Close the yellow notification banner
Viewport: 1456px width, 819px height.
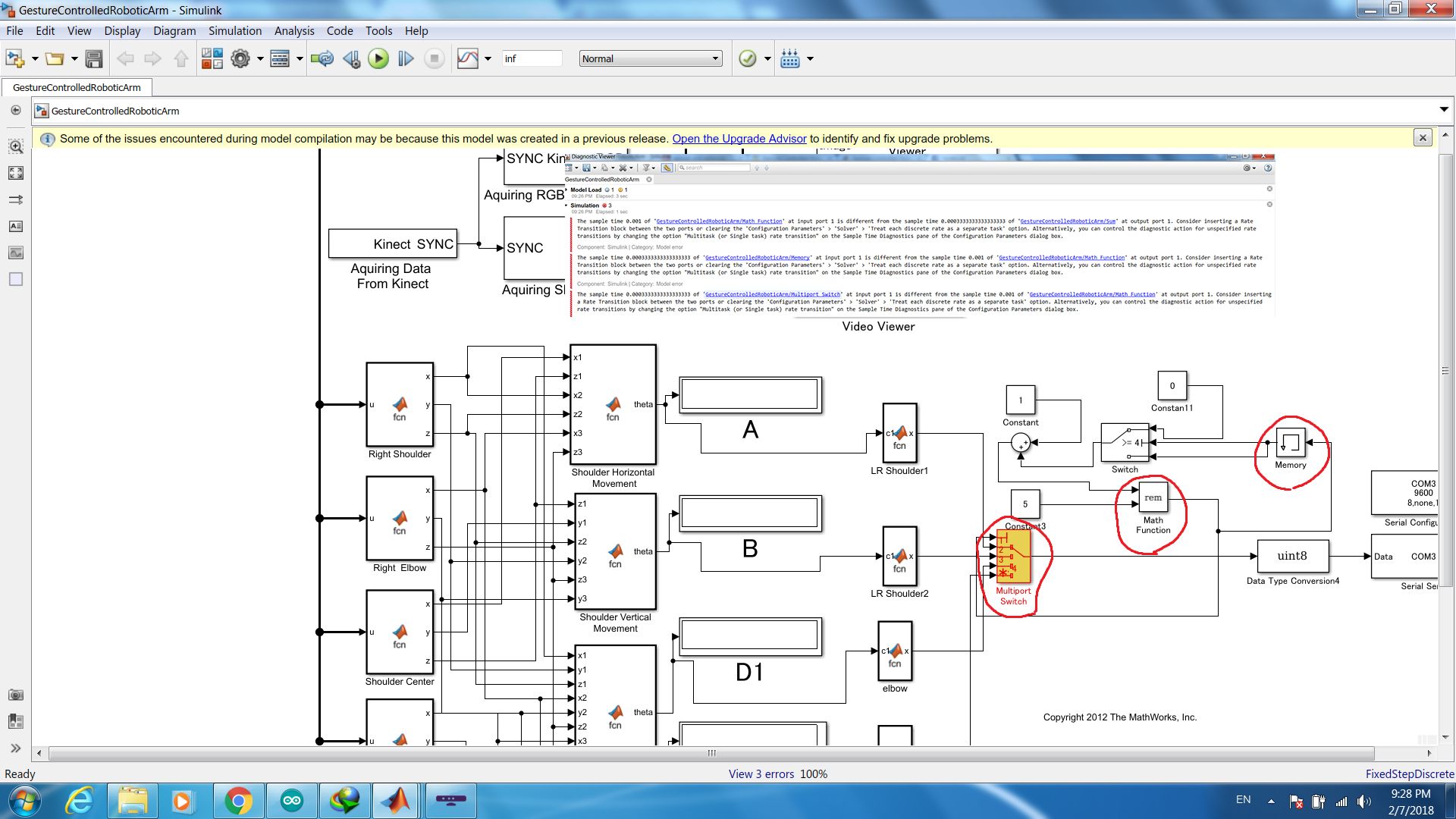(x=1423, y=137)
